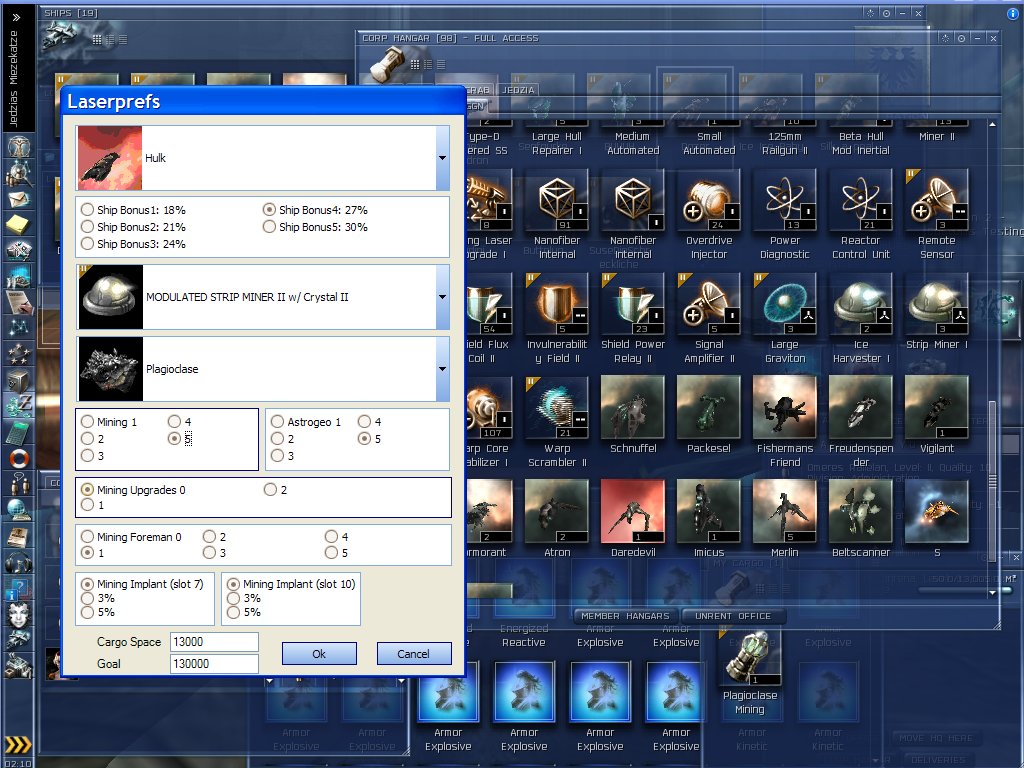Viewport: 1024px width, 768px height.
Task: Open the notepad icon in left sidebar
Action: pos(18,225)
